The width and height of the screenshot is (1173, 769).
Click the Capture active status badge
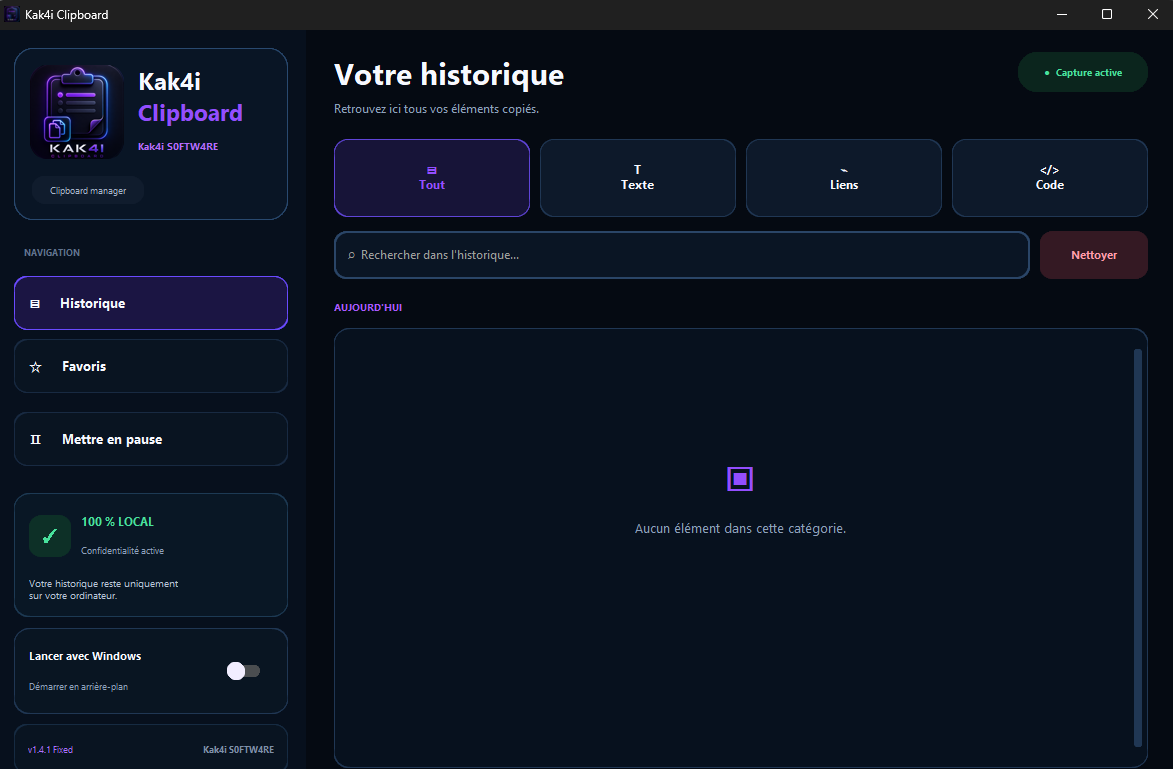[1082, 73]
